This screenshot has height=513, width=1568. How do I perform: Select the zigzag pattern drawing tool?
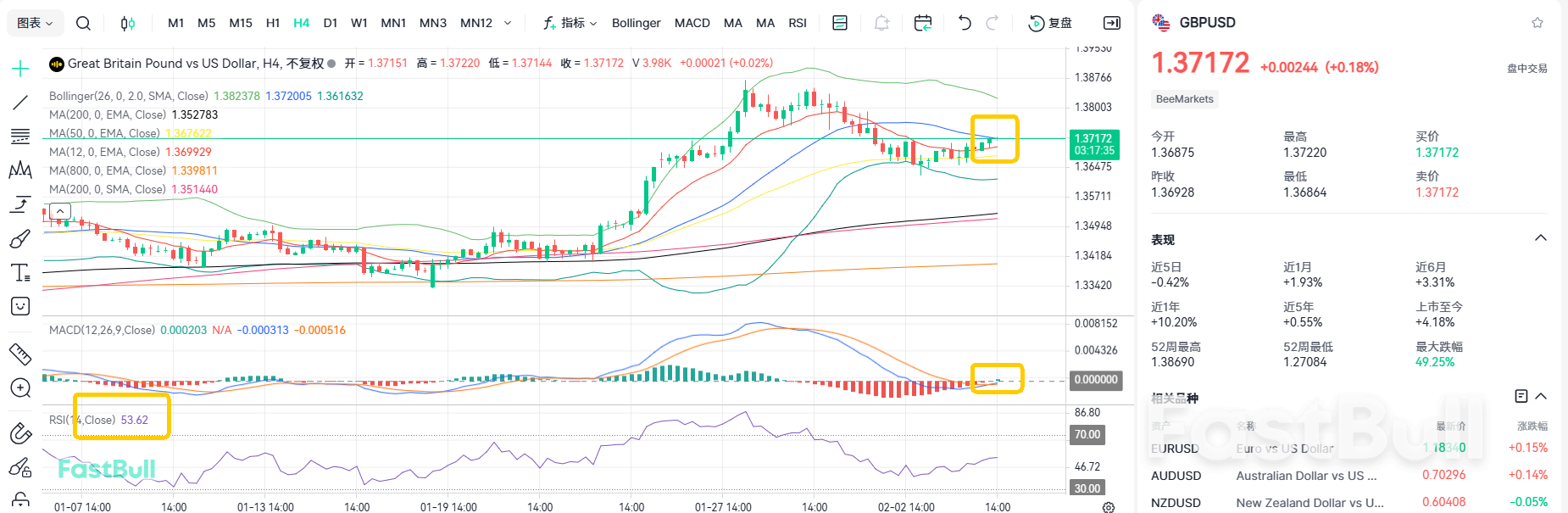pyautogui.click(x=20, y=170)
